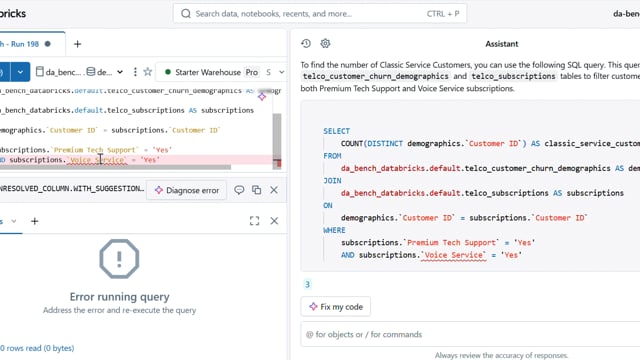Click the comment bubble icon in error bar
640x360 pixels.
tap(239, 190)
